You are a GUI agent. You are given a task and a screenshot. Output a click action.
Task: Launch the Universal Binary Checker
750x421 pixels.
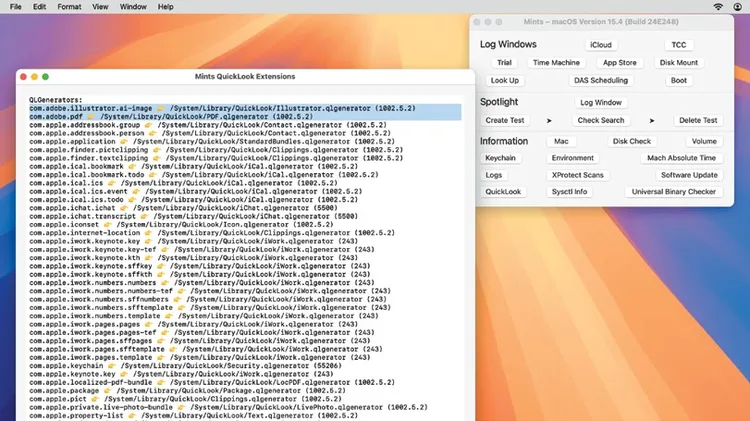pos(673,191)
